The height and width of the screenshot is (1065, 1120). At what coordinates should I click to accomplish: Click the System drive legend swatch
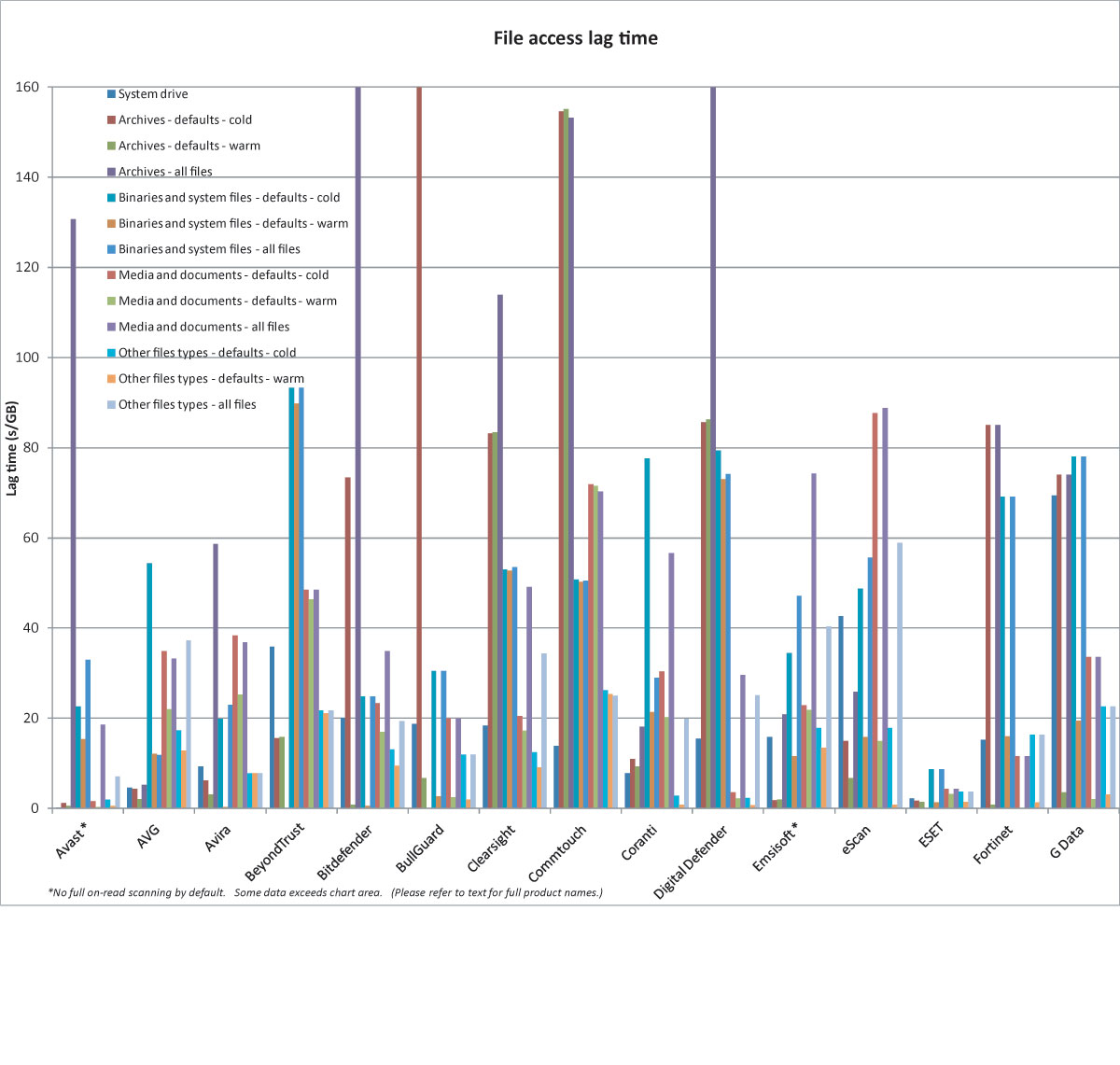111,94
